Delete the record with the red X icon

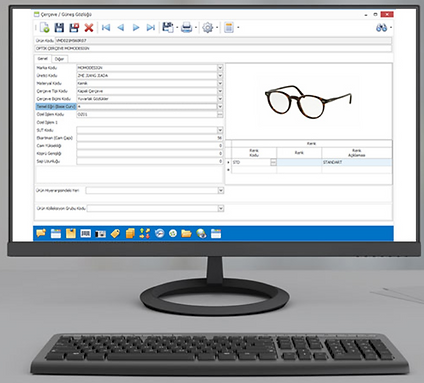[x=89, y=28]
